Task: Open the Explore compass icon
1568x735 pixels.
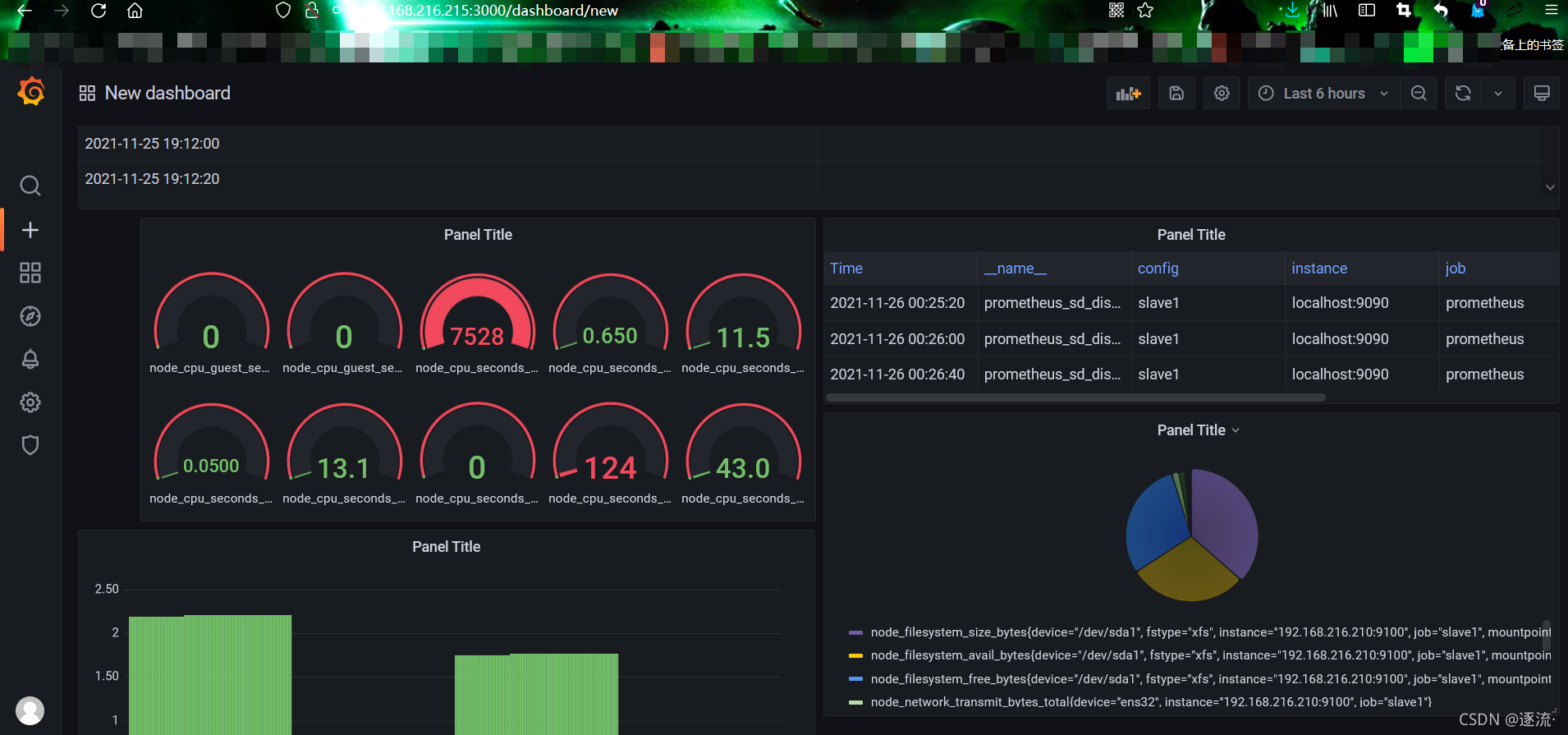Action: point(30,316)
